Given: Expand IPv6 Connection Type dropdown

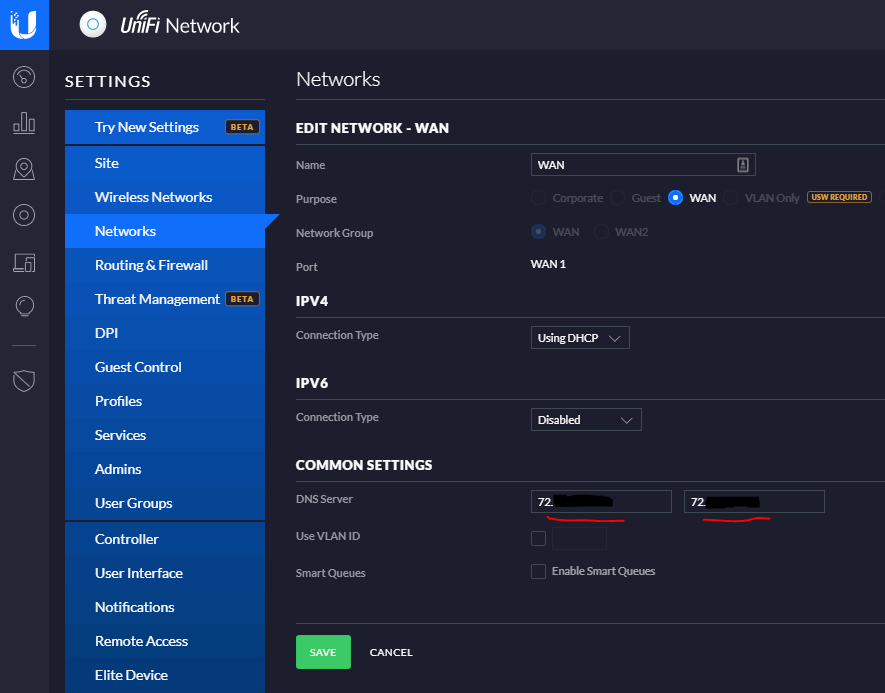Looking at the screenshot, I should pyautogui.click(x=585, y=420).
